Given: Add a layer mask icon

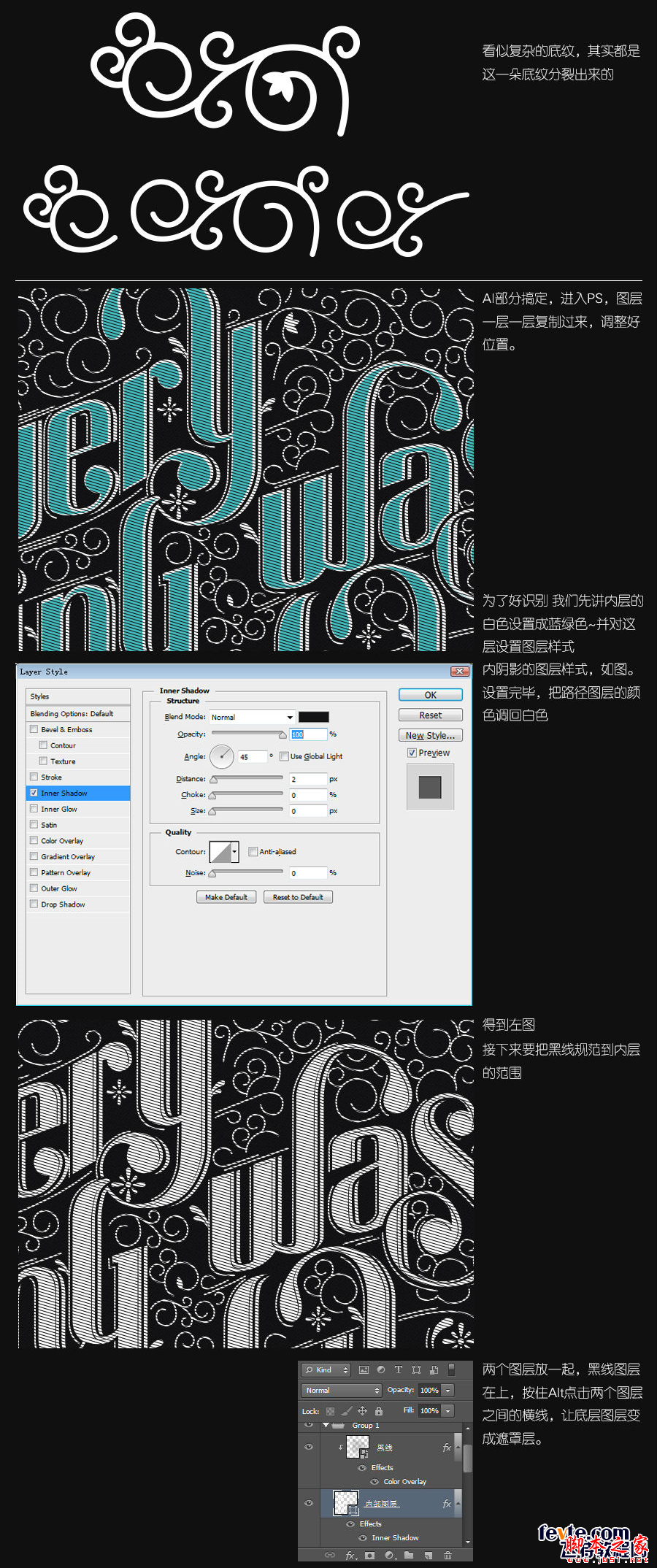Looking at the screenshot, I should (x=370, y=1556).
